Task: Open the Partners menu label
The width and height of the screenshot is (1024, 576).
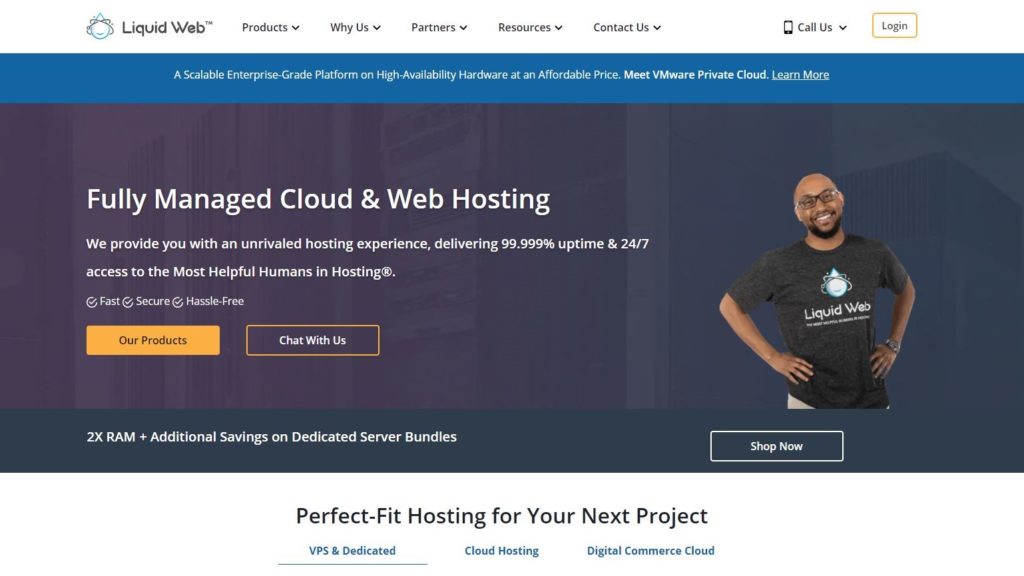Action: click(433, 27)
